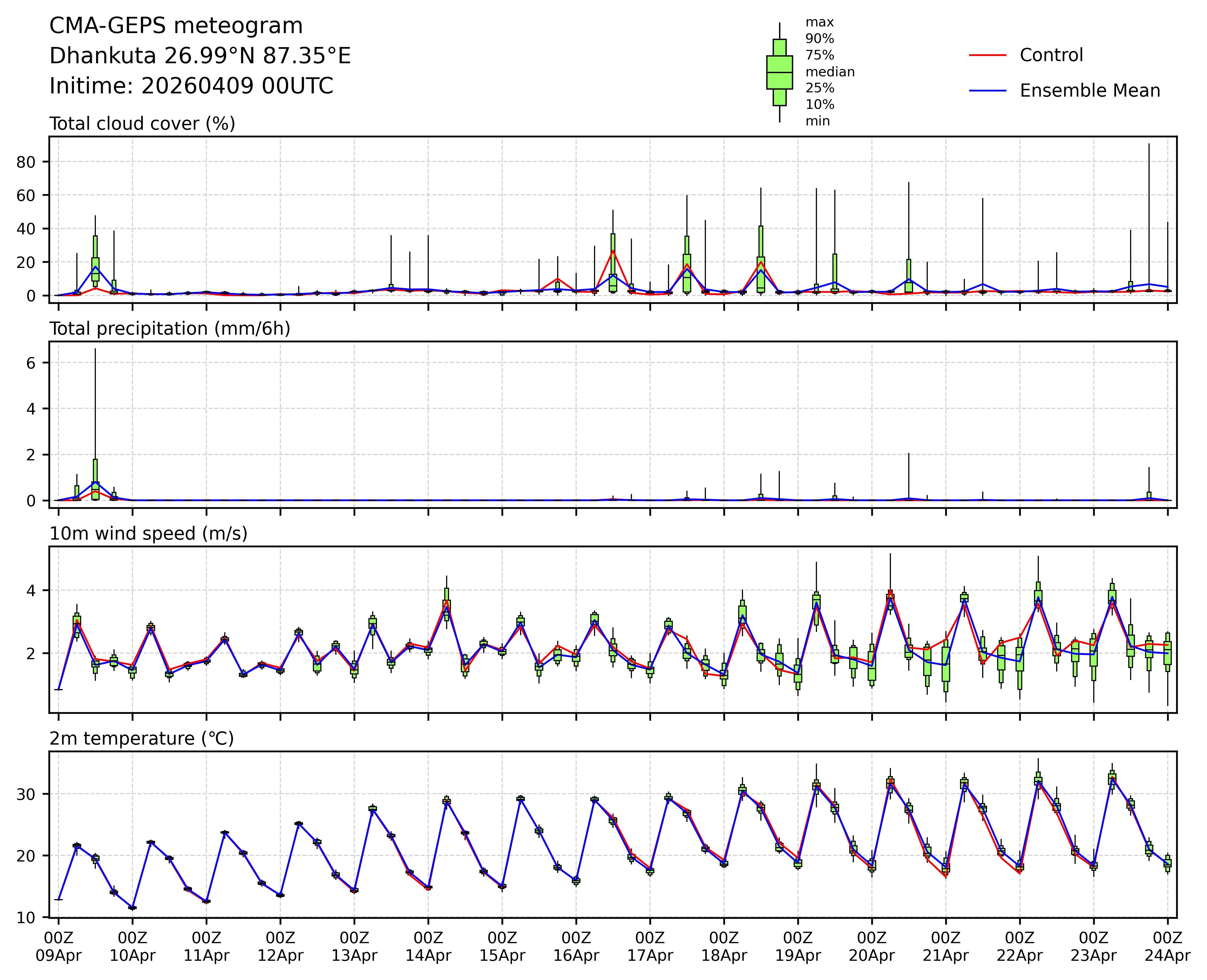Click the '2m temperature (℃)' panel title
Viewport: 1207px width, 980px height.
[x=141, y=738]
